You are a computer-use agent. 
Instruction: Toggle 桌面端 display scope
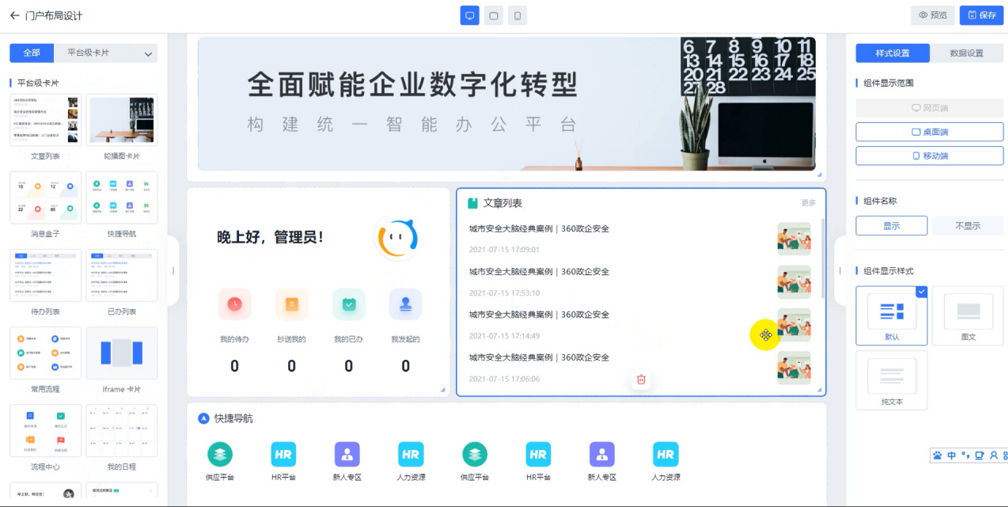(930, 132)
